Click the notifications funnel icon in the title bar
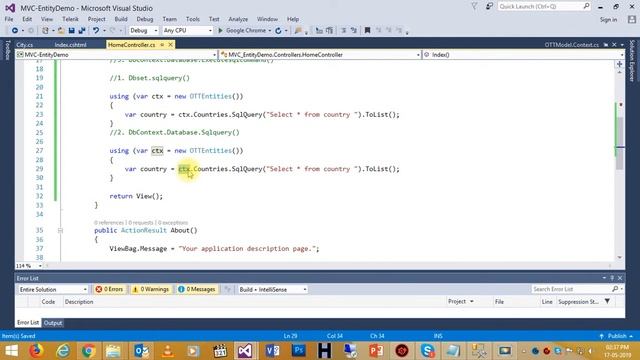Image resolution: width=640 pixels, height=360 pixels. [x=474, y=7]
